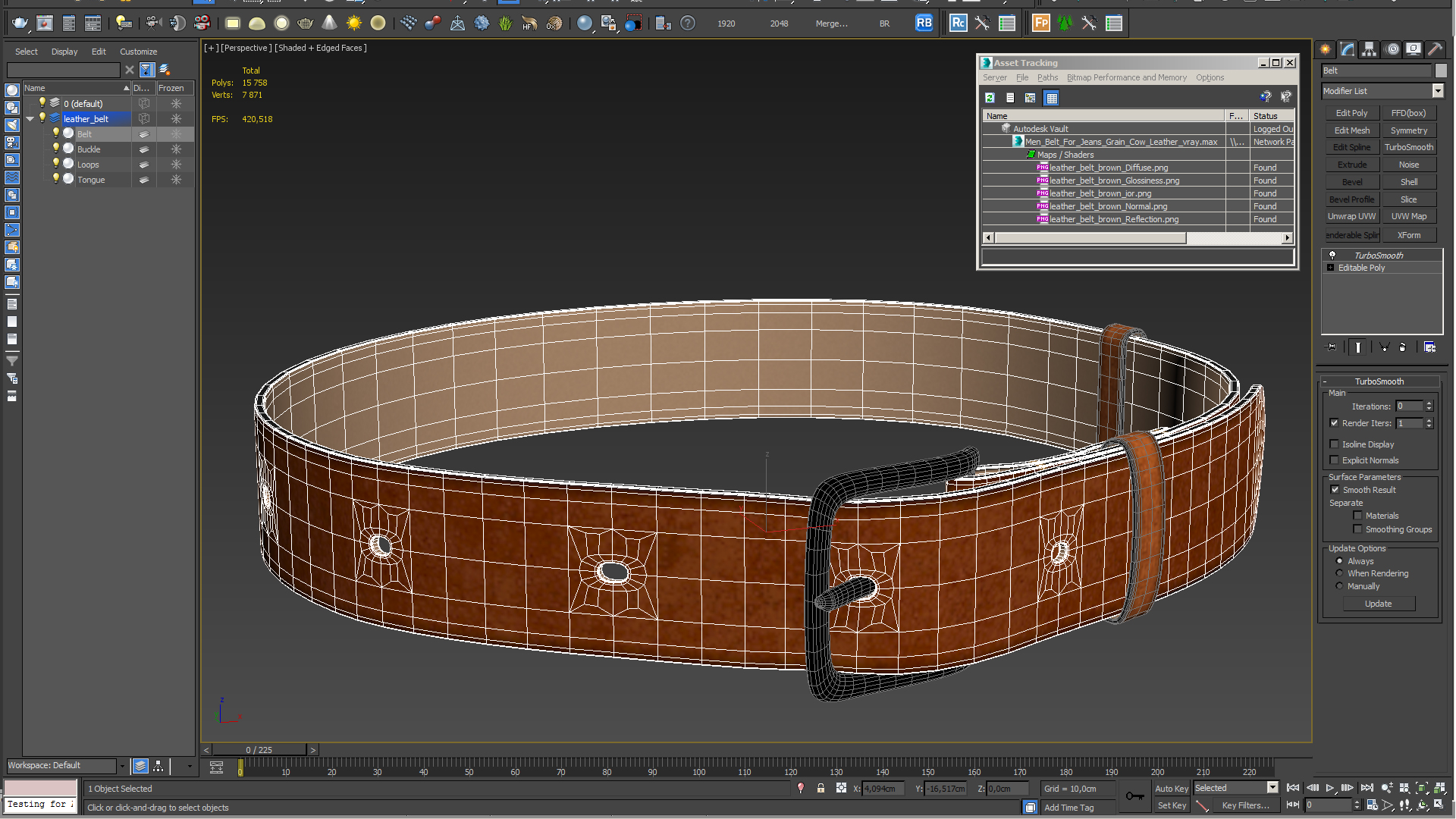Open the Shaded + Edged Faces menu

[x=321, y=48]
